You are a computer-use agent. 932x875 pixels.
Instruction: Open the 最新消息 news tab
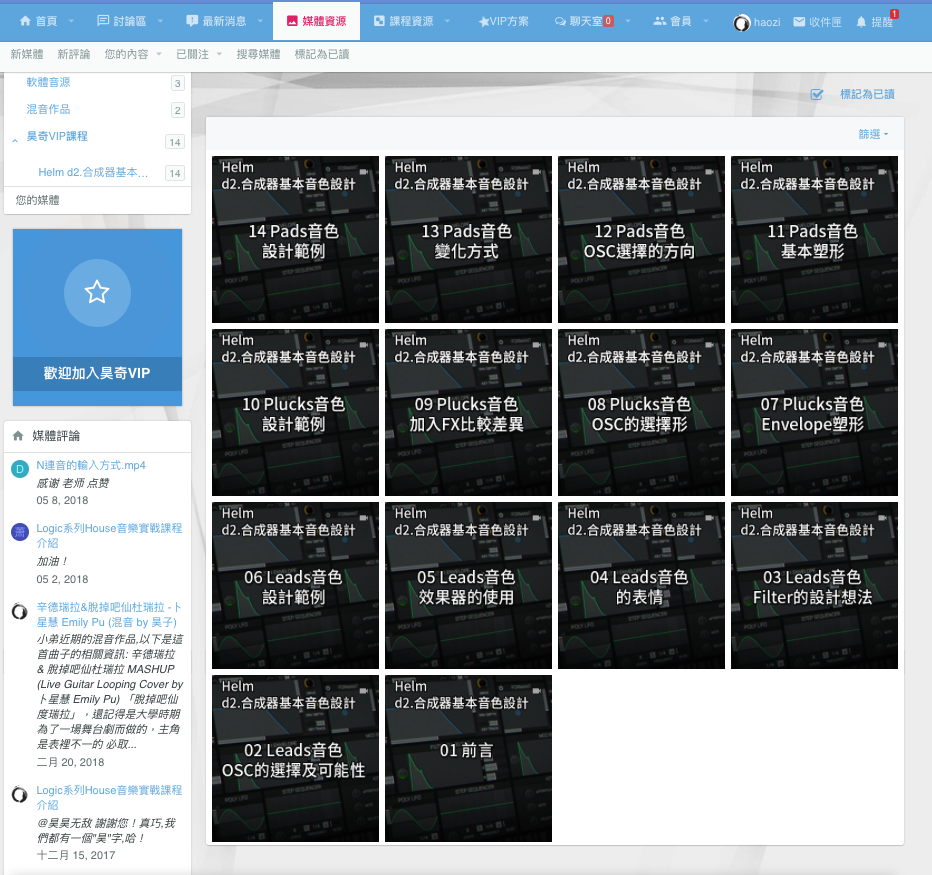click(x=218, y=21)
